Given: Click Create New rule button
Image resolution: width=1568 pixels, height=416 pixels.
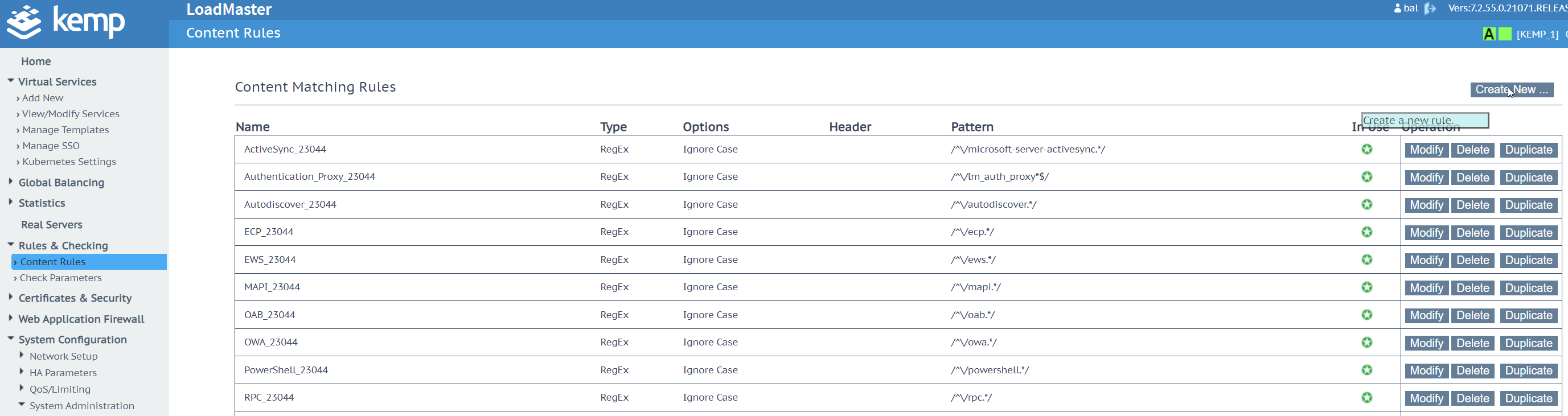Looking at the screenshot, I should click(x=1512, y=89).
